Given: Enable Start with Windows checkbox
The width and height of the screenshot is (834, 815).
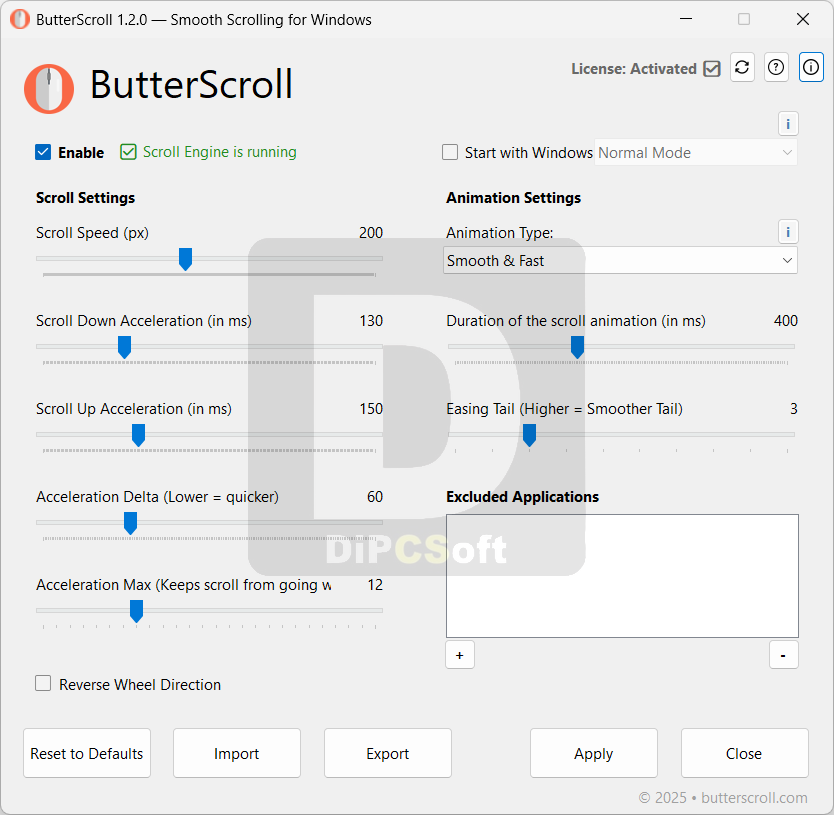Looking at the screenshot, I should (x=450, y=152).
